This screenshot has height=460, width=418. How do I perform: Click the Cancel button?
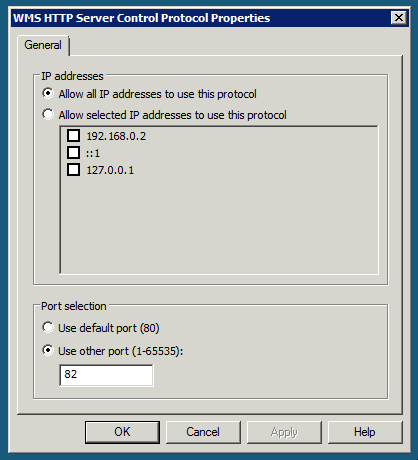(x=203, y=432)
